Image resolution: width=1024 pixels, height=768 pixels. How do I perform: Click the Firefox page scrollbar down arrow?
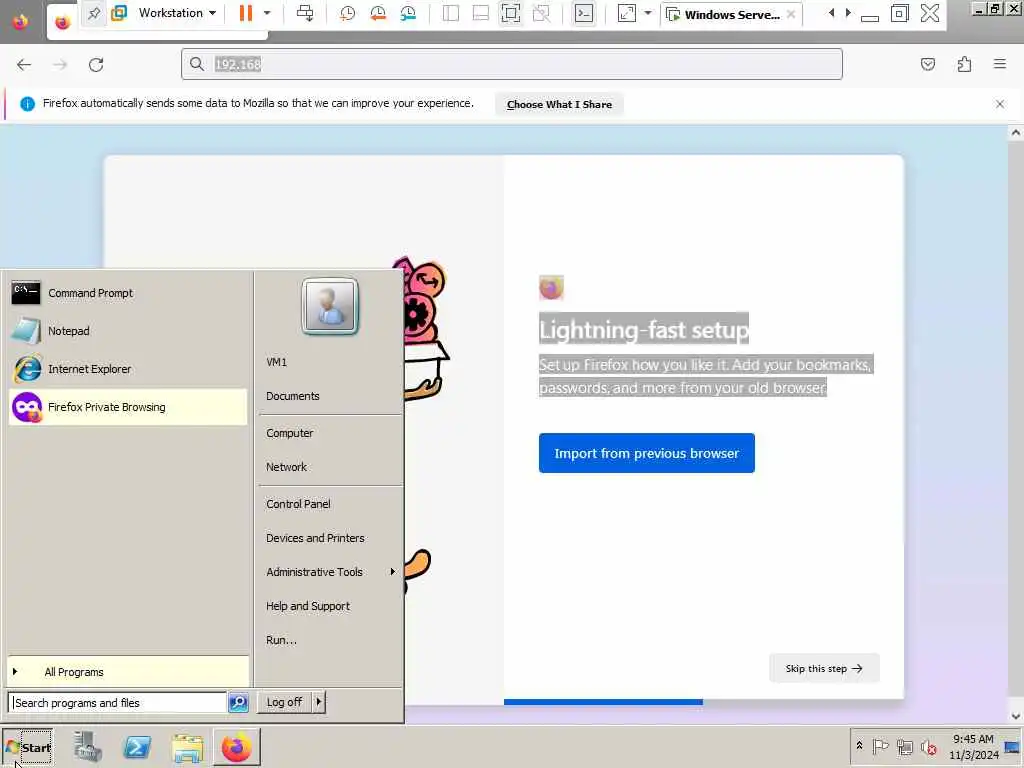[x=1016, y=716]
